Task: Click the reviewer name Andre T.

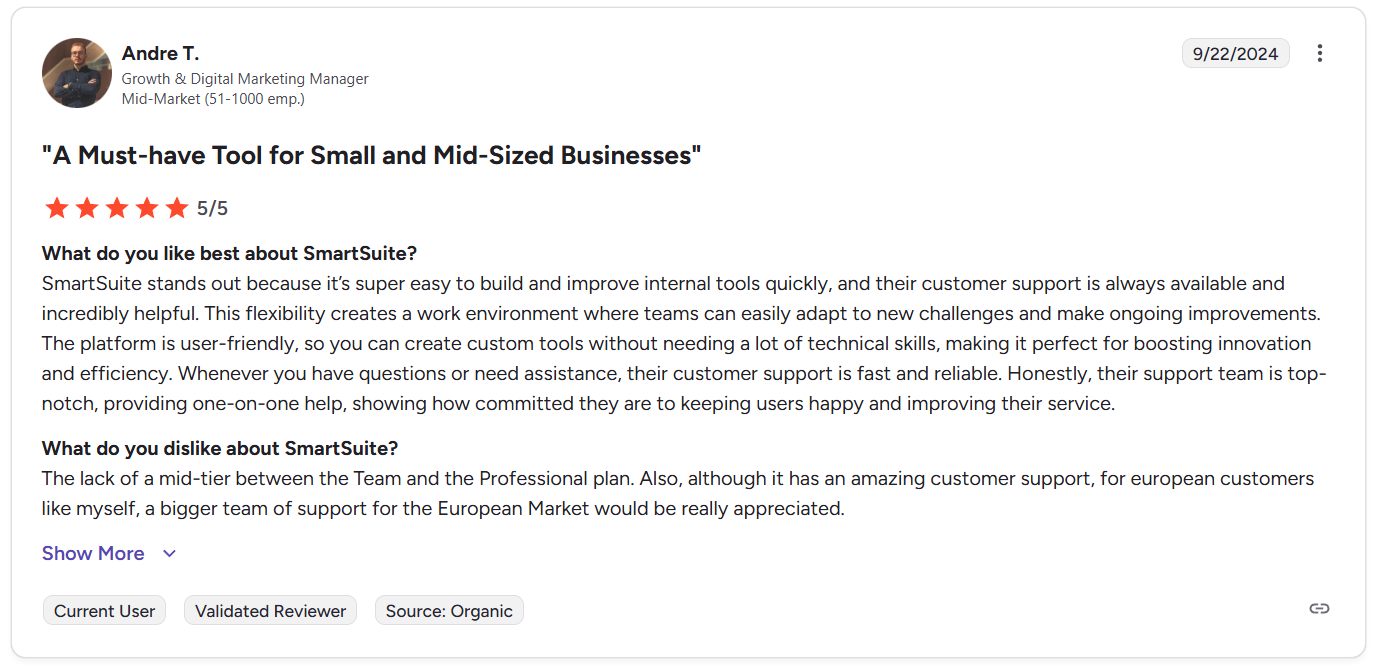Action: click(160, 53)
